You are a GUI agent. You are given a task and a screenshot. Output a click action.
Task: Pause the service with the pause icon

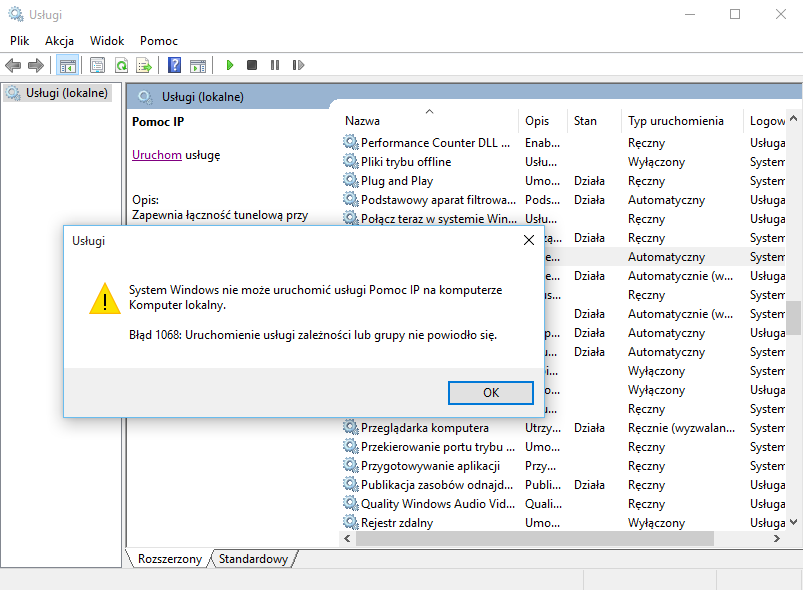(x=275, y=65)
